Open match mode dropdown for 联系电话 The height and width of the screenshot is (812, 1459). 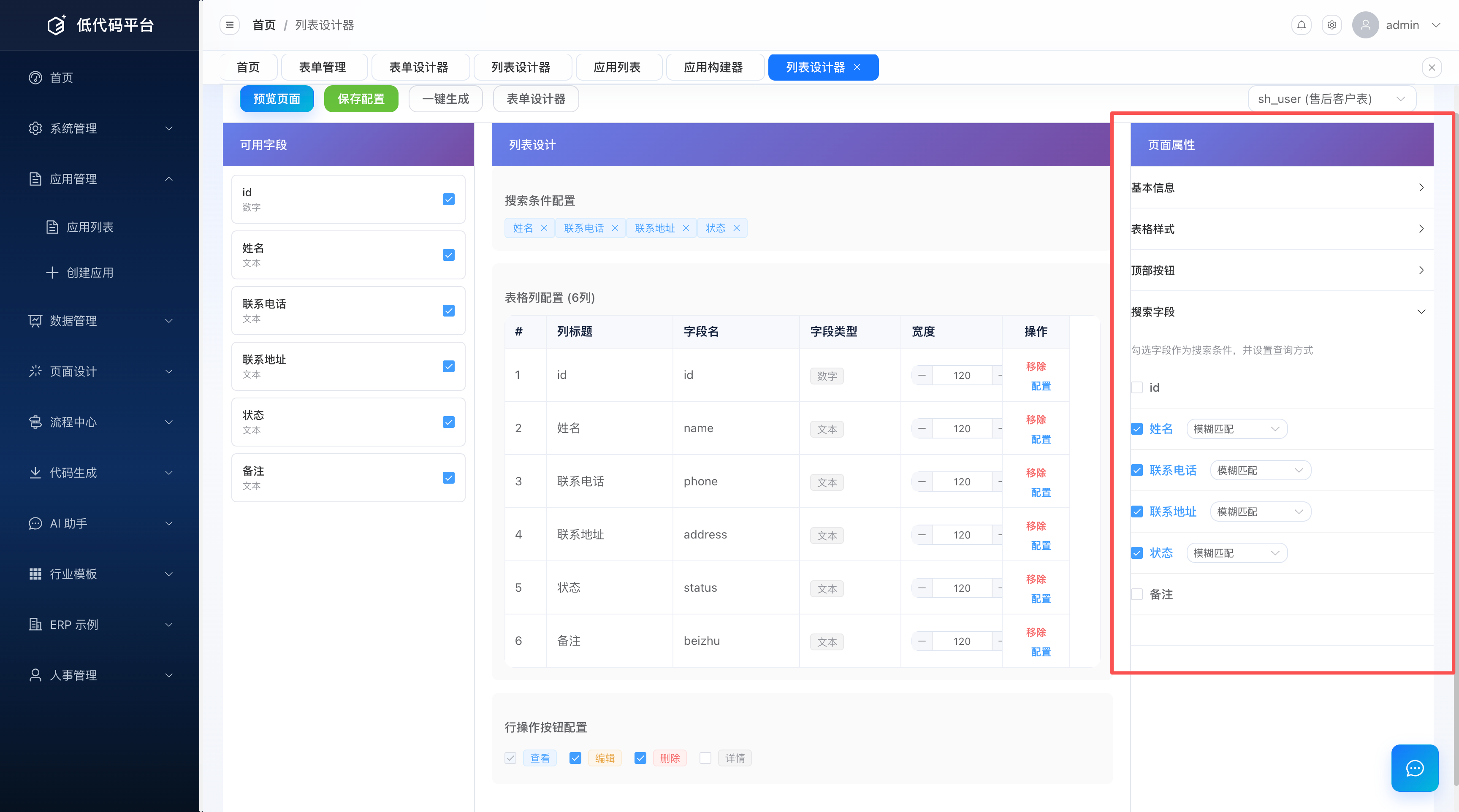1261,470
